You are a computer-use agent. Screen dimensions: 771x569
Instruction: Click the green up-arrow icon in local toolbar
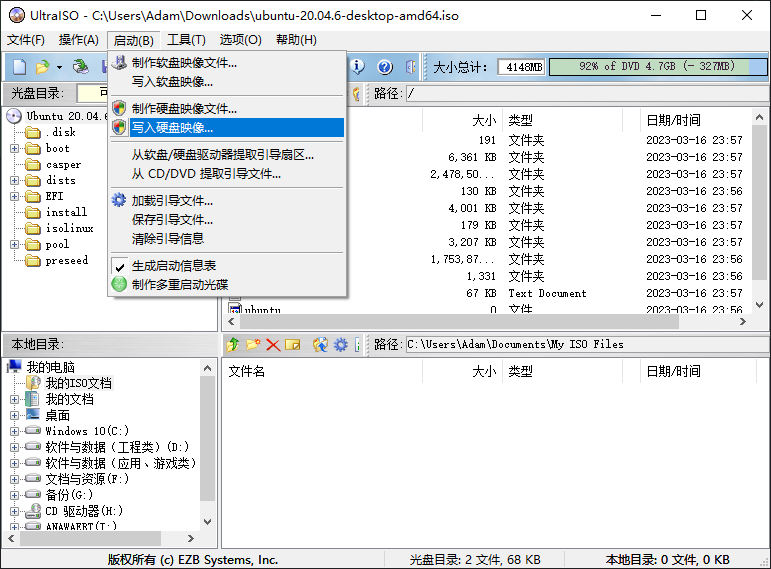[x=233, y=345]
